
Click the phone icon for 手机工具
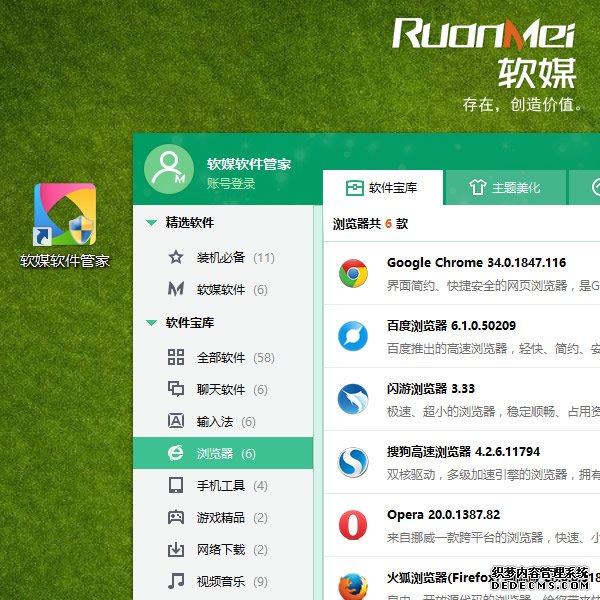176,485
